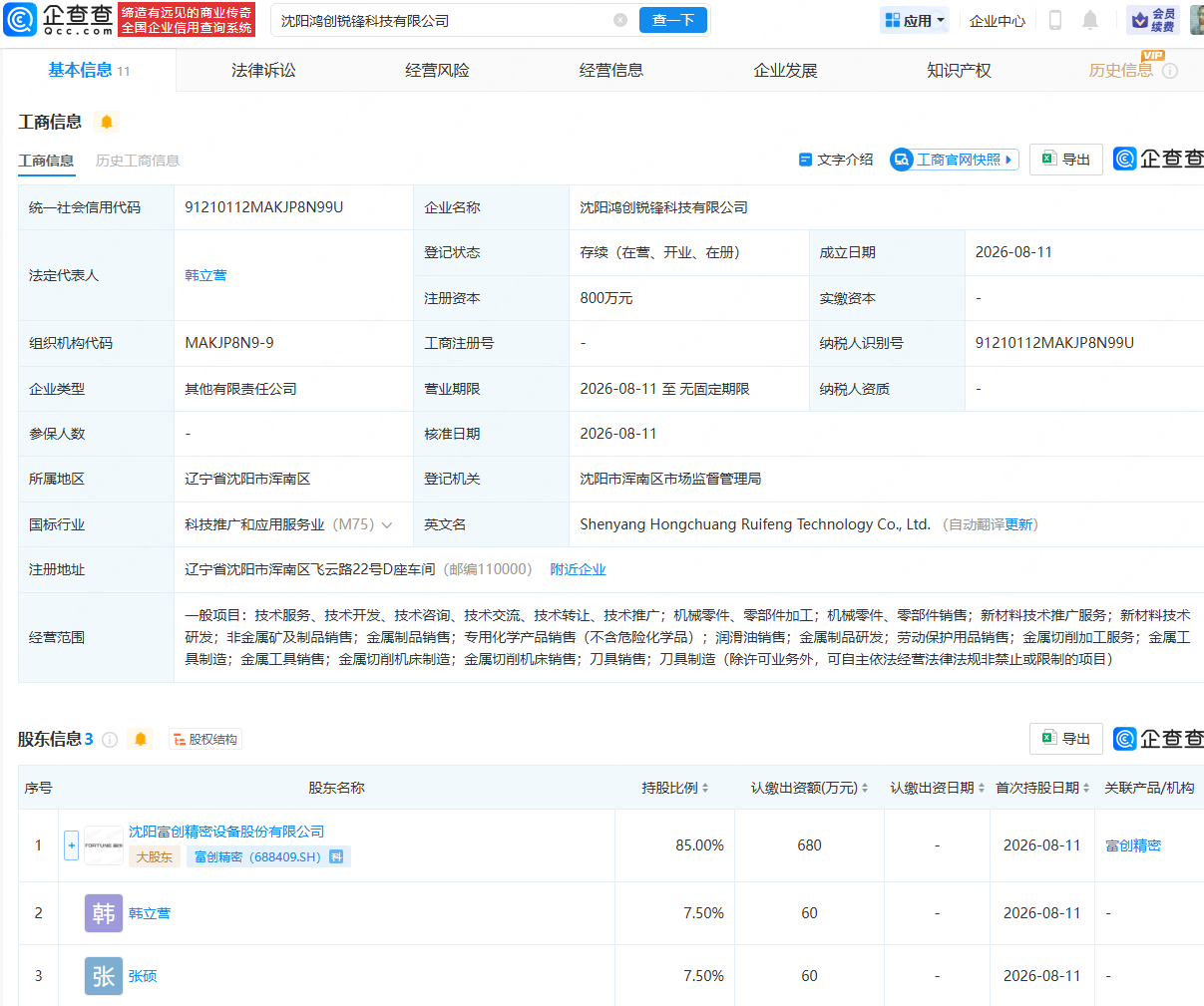The width and height of the screenshot is (1204, 1006).
Task: Click the membership renewal crown icon
Action: pyautogui.click(x=1153, y=20)
